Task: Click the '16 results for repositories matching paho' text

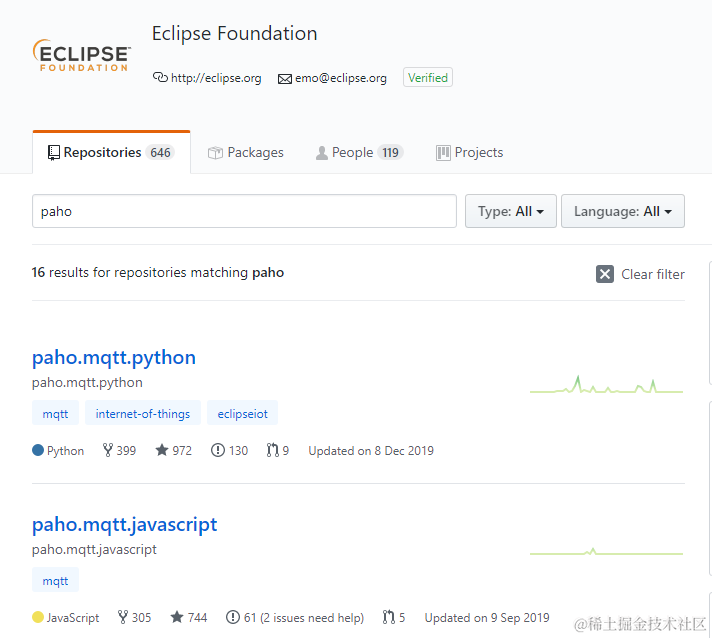Action: coord(158,272)
